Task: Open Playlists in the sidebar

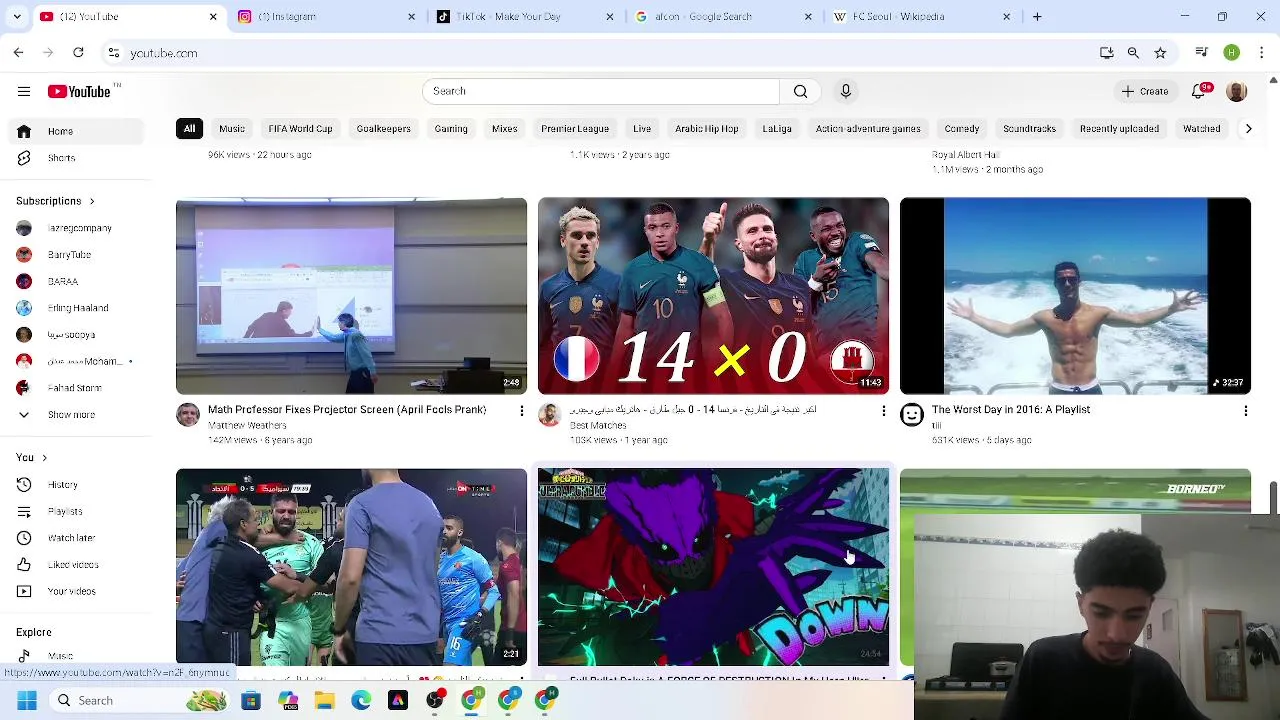Action: click(75, 511)
